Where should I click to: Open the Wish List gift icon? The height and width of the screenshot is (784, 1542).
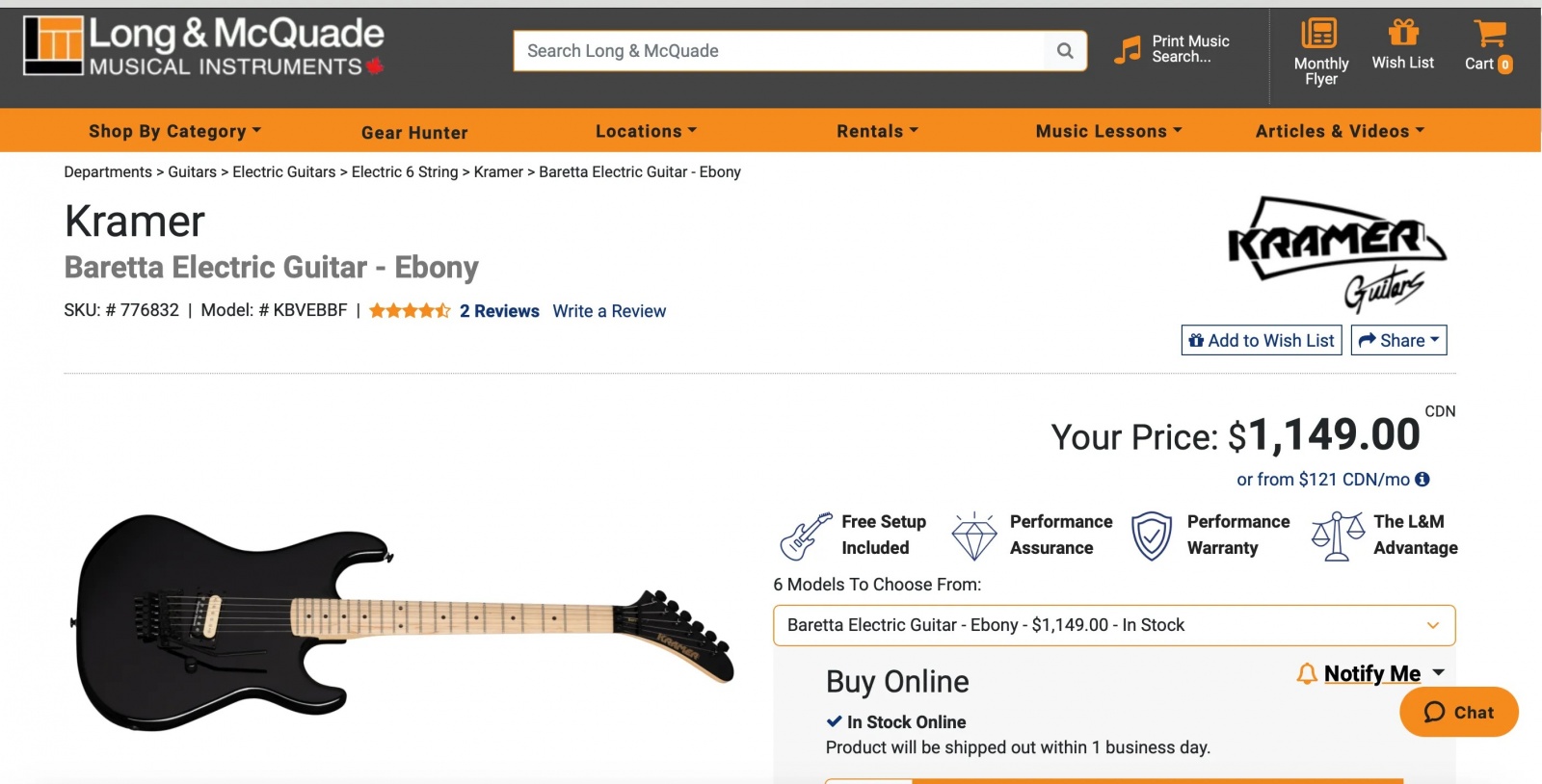1402,34
